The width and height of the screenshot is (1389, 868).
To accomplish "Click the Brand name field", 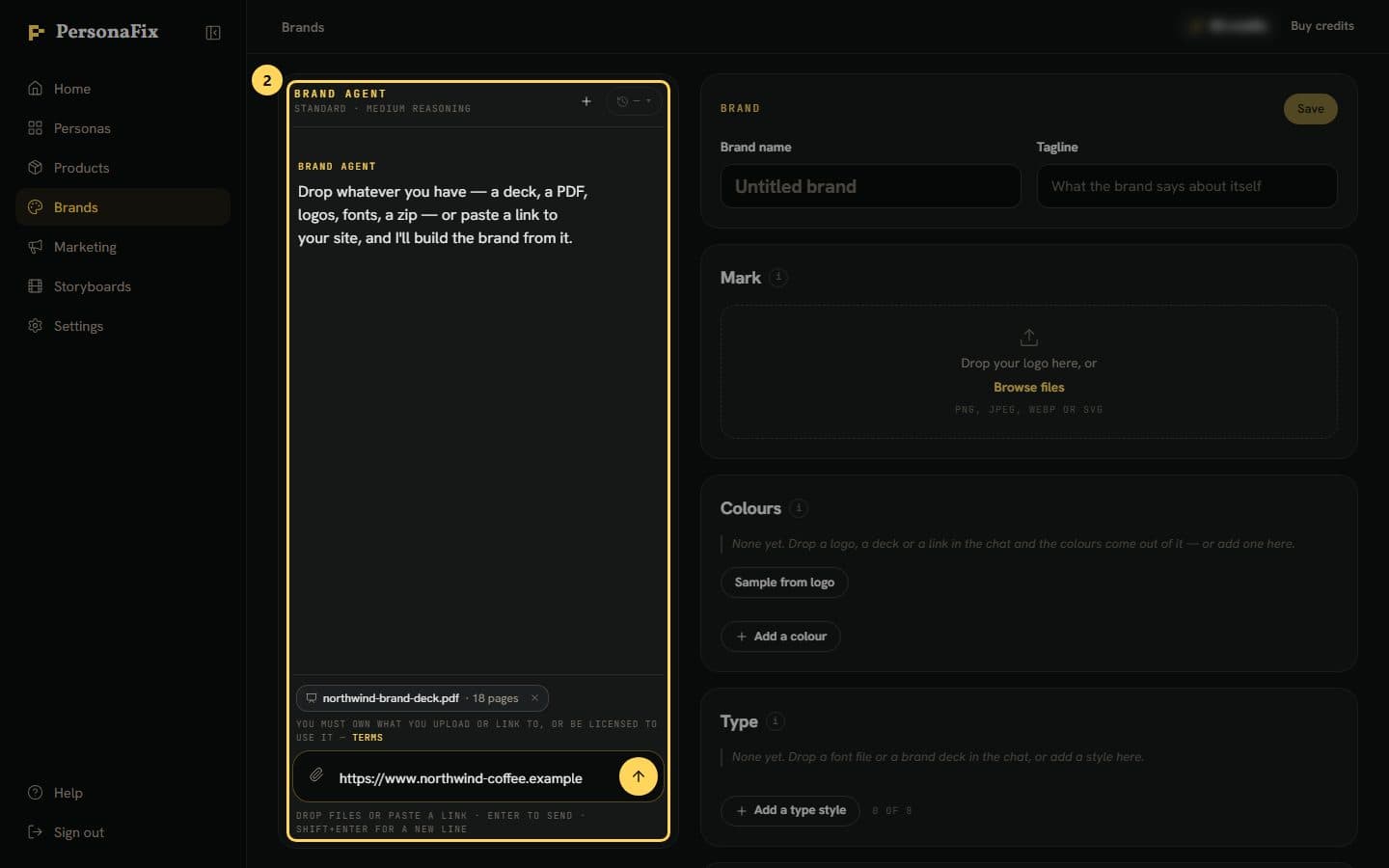I will (x=871, y=186).
